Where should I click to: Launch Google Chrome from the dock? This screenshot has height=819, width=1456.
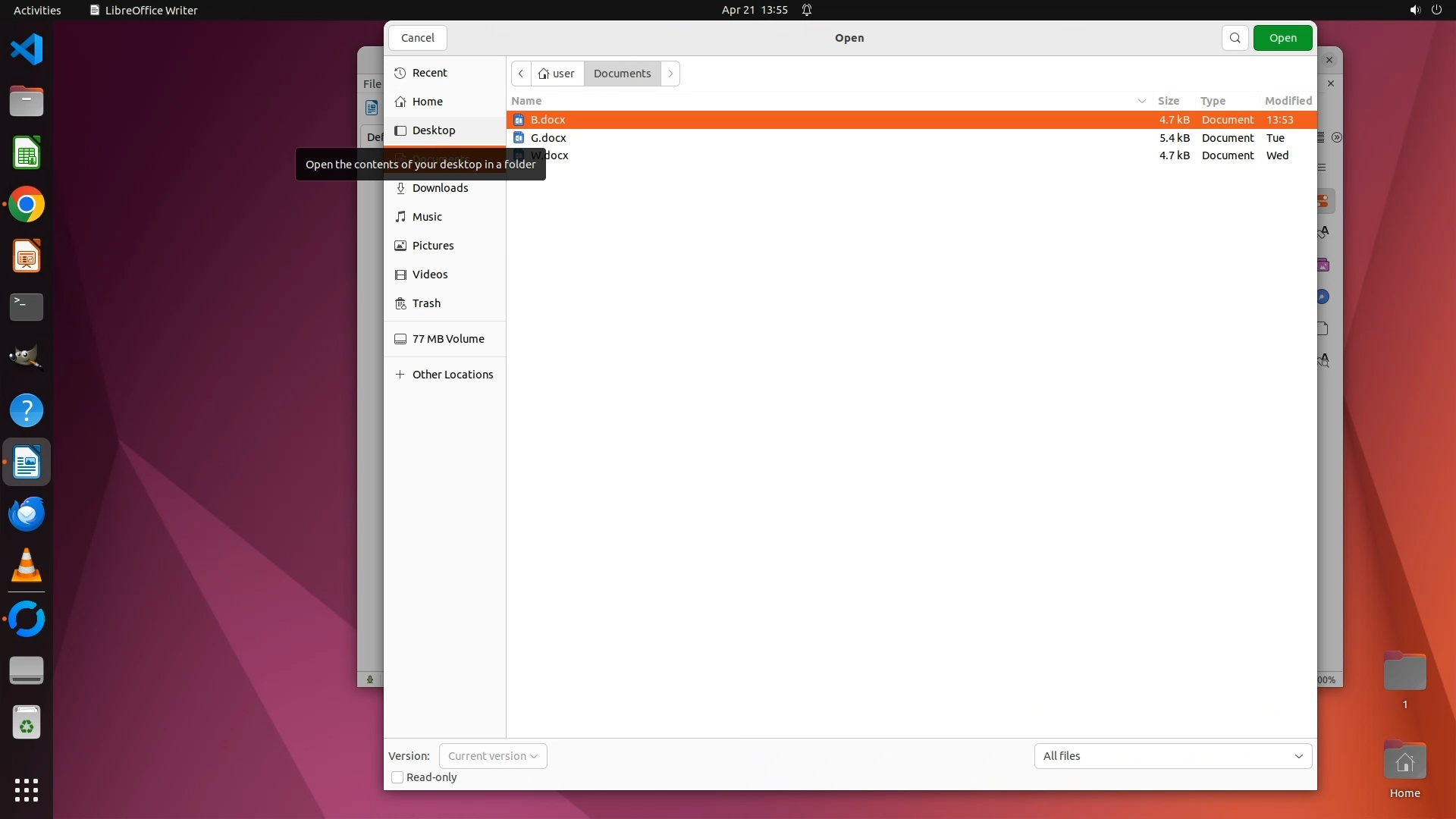[x=27, y=205]
